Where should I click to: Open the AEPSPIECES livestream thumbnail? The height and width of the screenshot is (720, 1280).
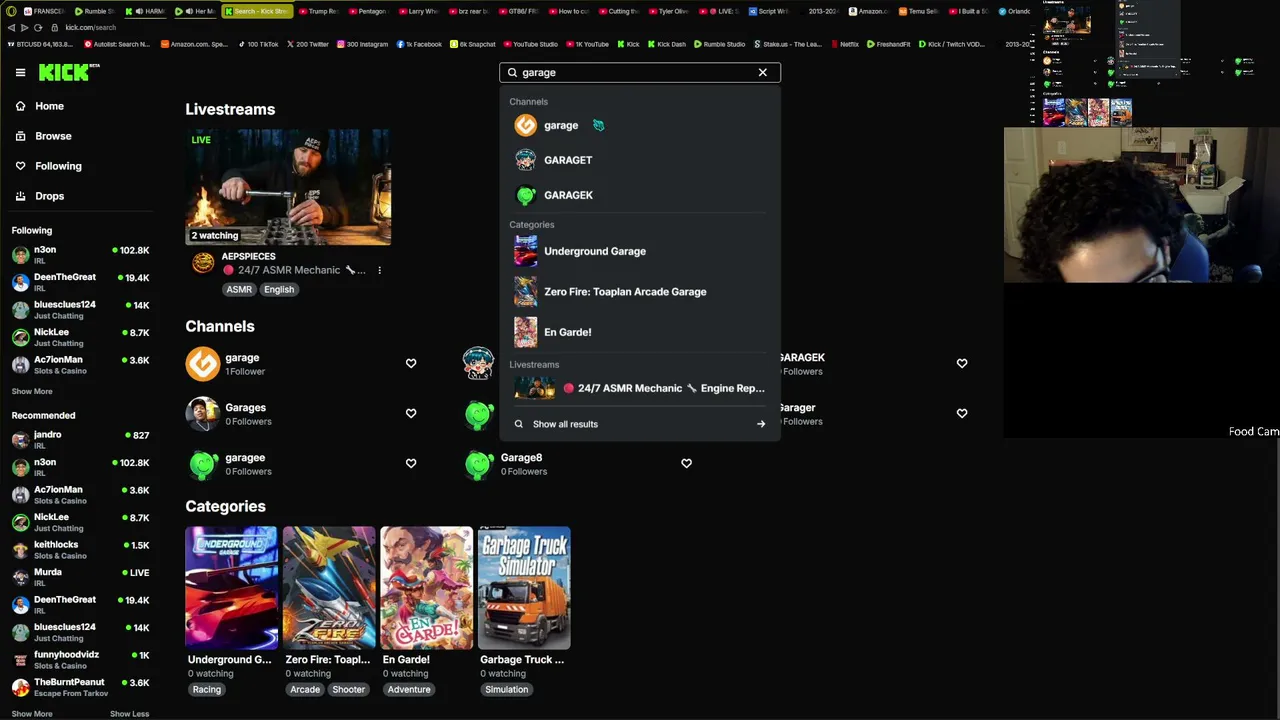click(288, 187)
